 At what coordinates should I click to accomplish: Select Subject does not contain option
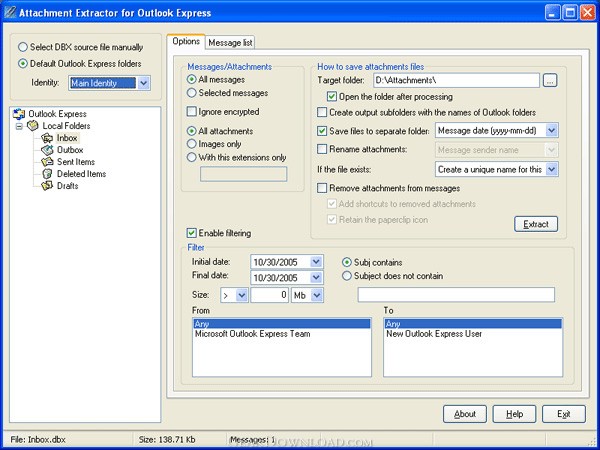pyautogui.click(x=393, y=276)
